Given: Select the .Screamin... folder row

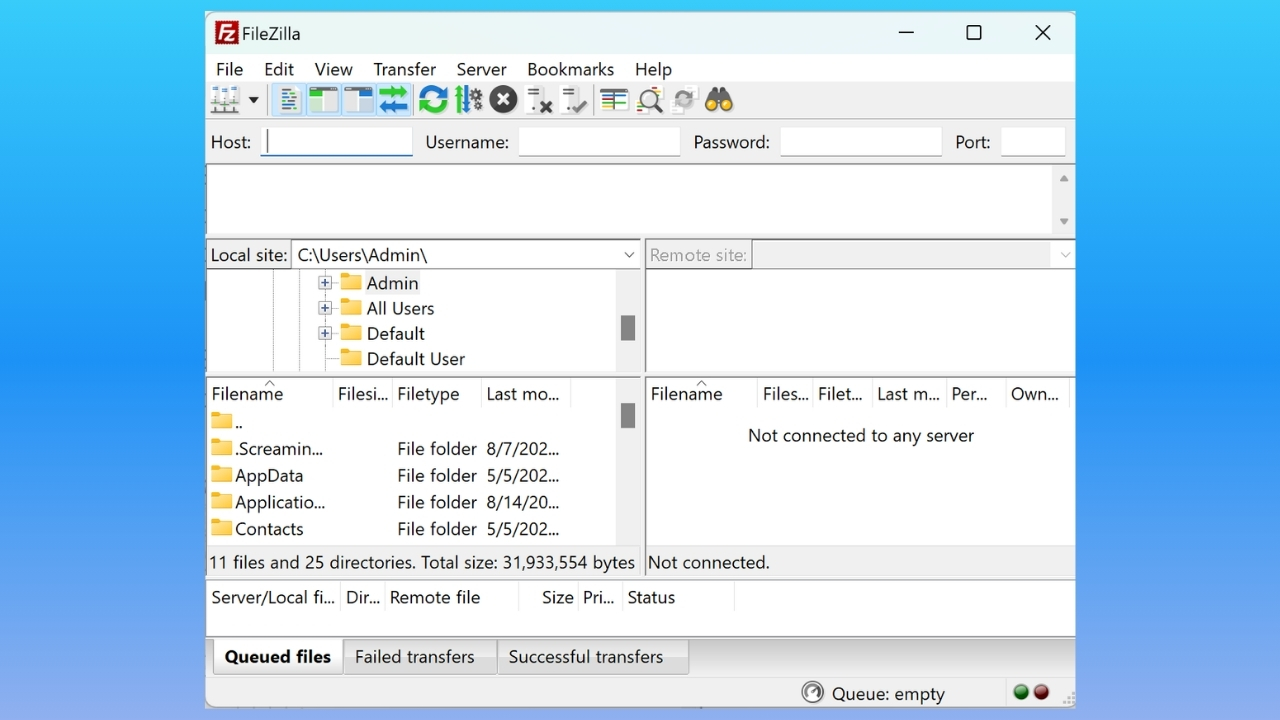Looking at the screenshot, I should [x=411, y=448].
